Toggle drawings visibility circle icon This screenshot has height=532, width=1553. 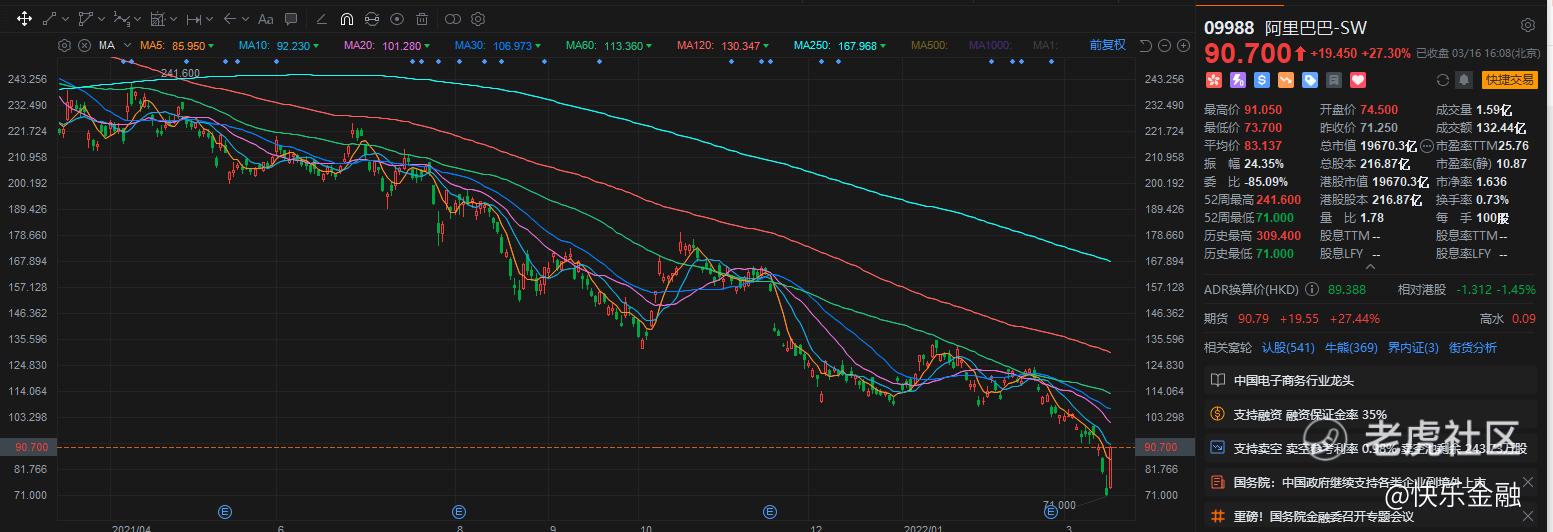click(x=397, y=18)
